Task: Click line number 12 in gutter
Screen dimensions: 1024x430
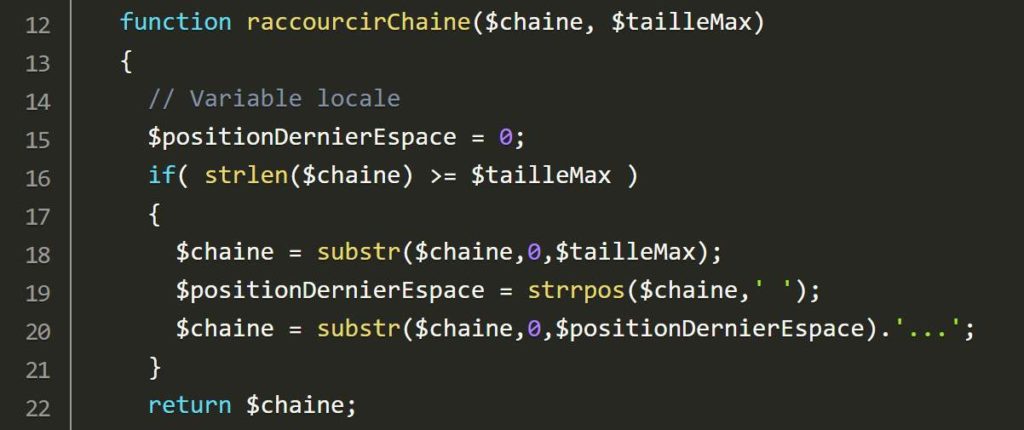Action: tap(37, 25)
